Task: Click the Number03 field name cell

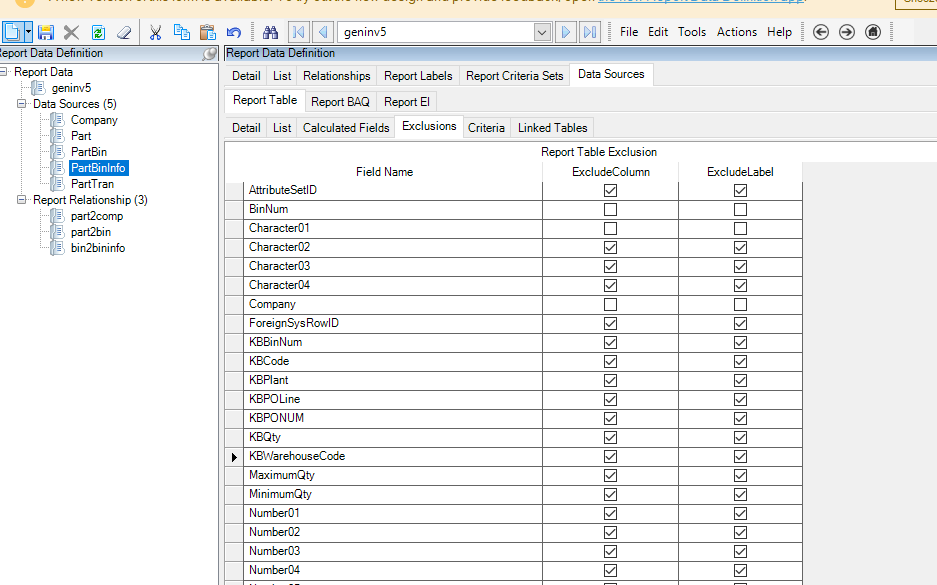Action: point(393,551)
